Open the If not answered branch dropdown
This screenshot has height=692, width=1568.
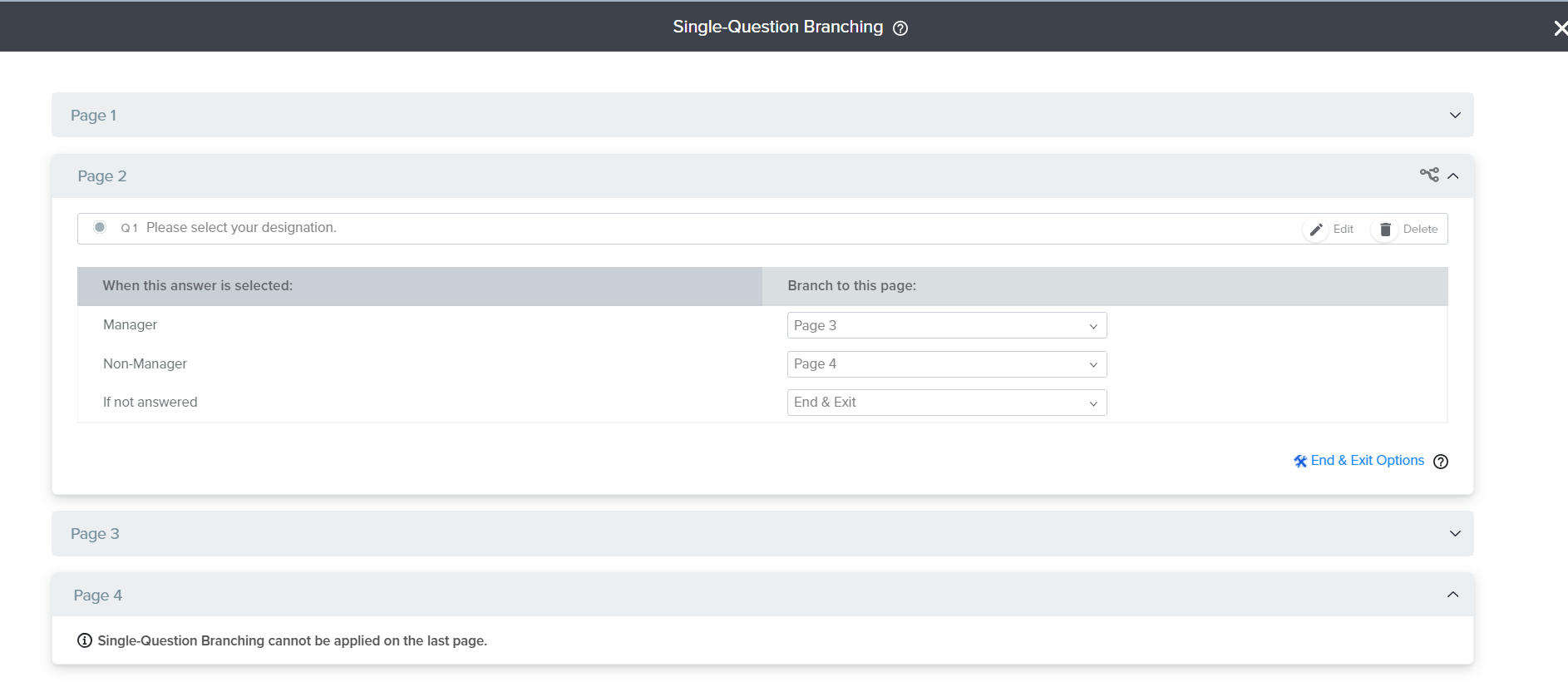tap(946, 403)
